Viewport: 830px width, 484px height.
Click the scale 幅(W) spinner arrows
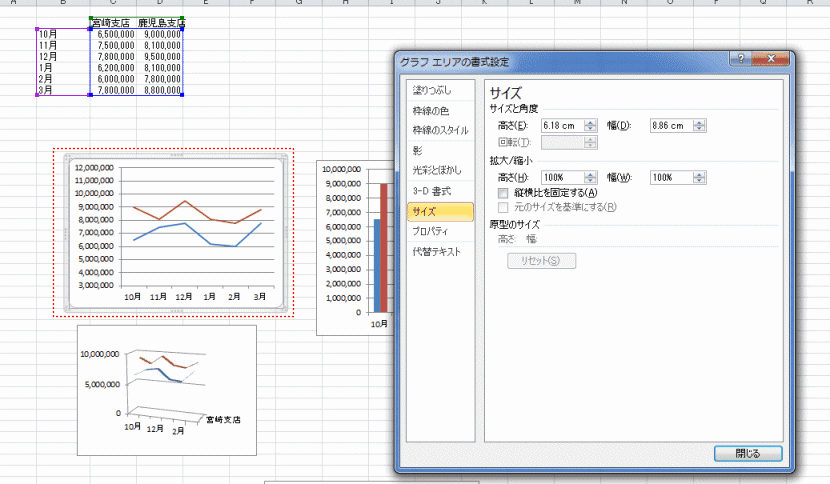pos(700,177)
